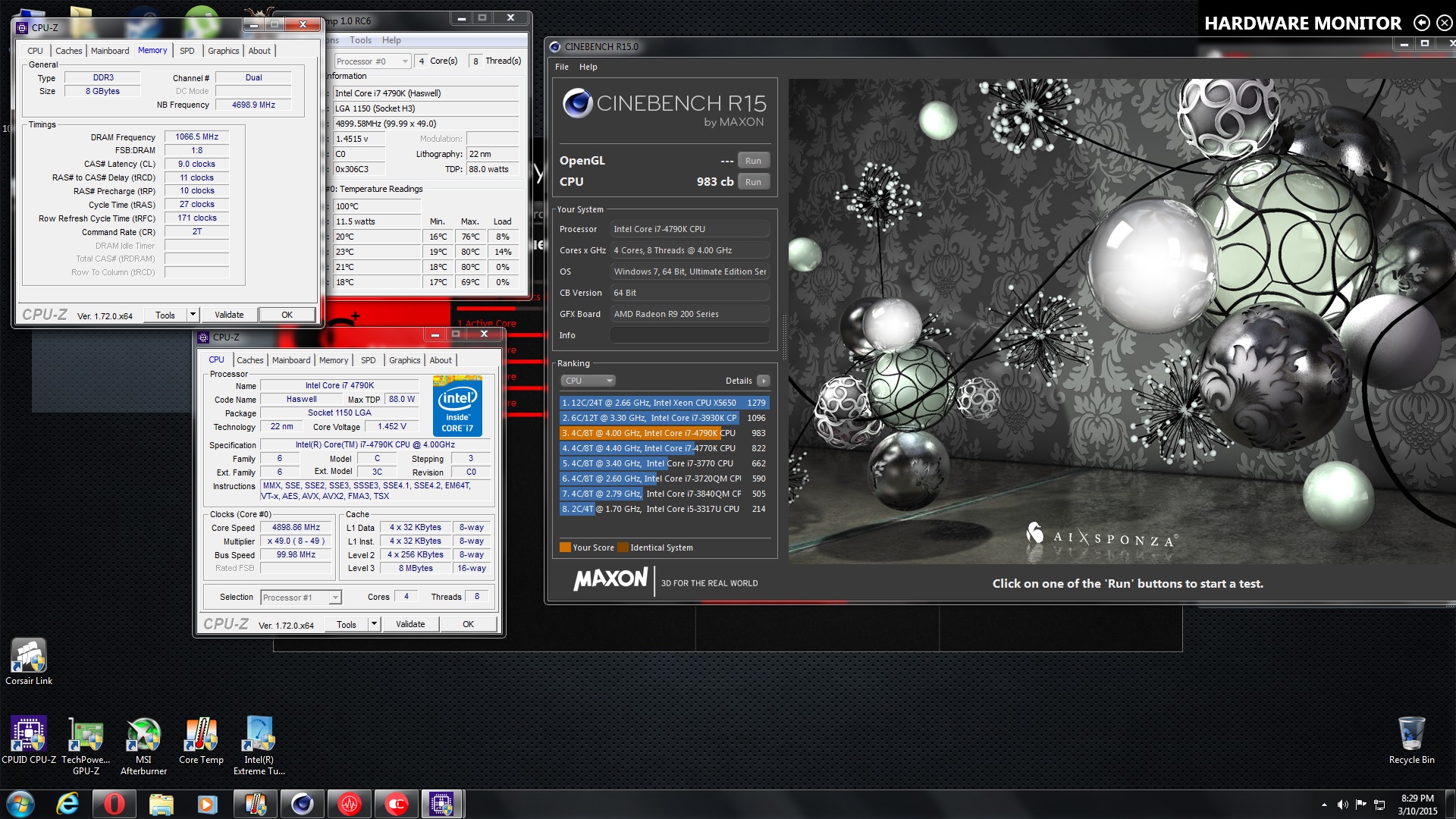
Task: Open Cinebench Help menu
Action: [588, 67]
